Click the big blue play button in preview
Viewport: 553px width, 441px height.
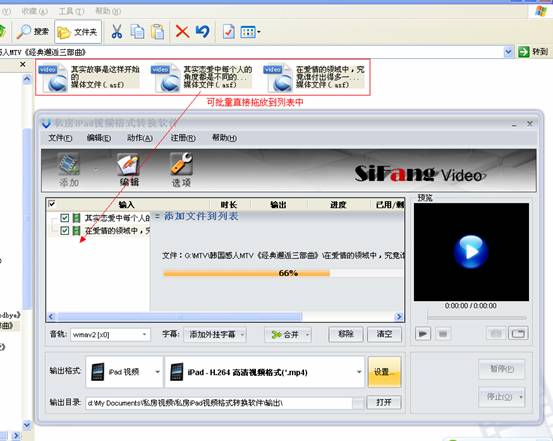[471, 252]
